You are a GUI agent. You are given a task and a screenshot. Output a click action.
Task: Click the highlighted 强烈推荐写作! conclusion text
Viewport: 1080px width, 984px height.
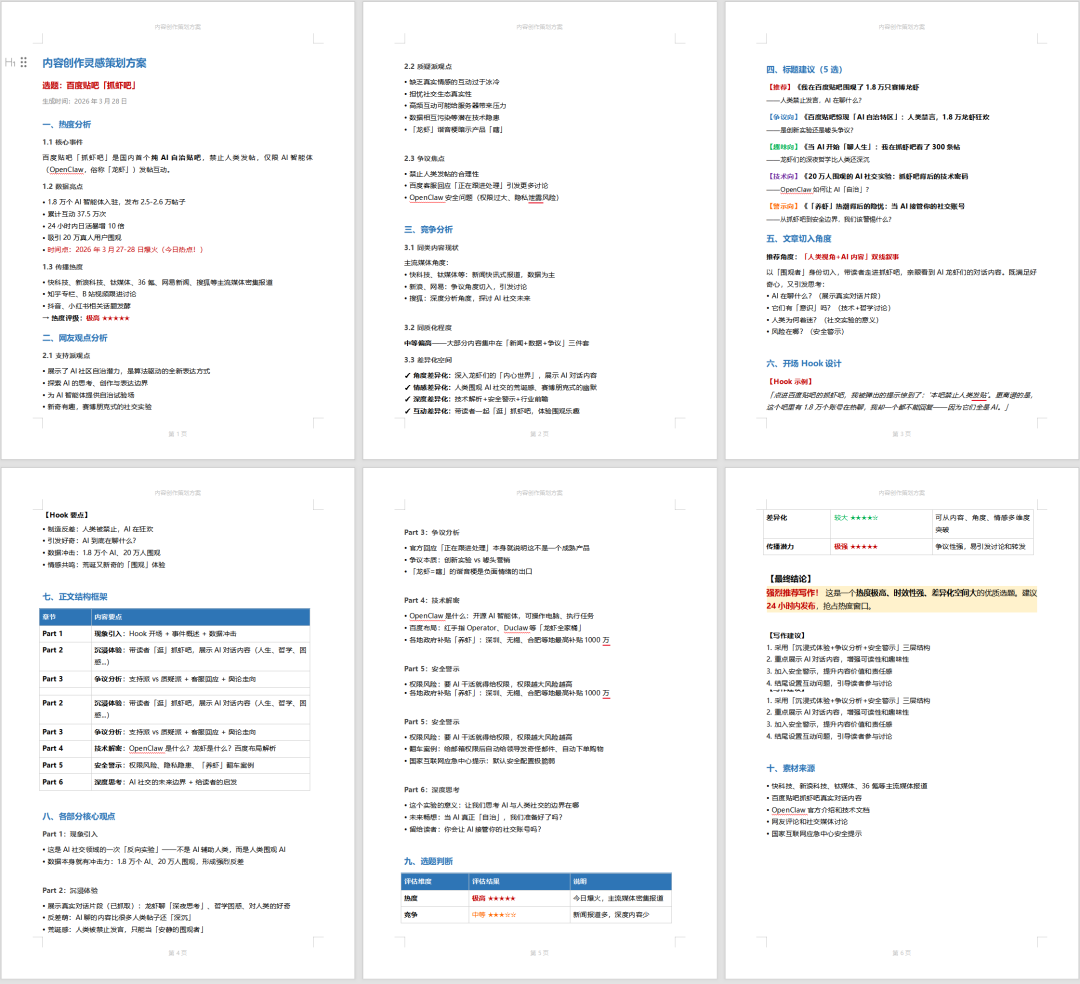click(x=793, y=593)
